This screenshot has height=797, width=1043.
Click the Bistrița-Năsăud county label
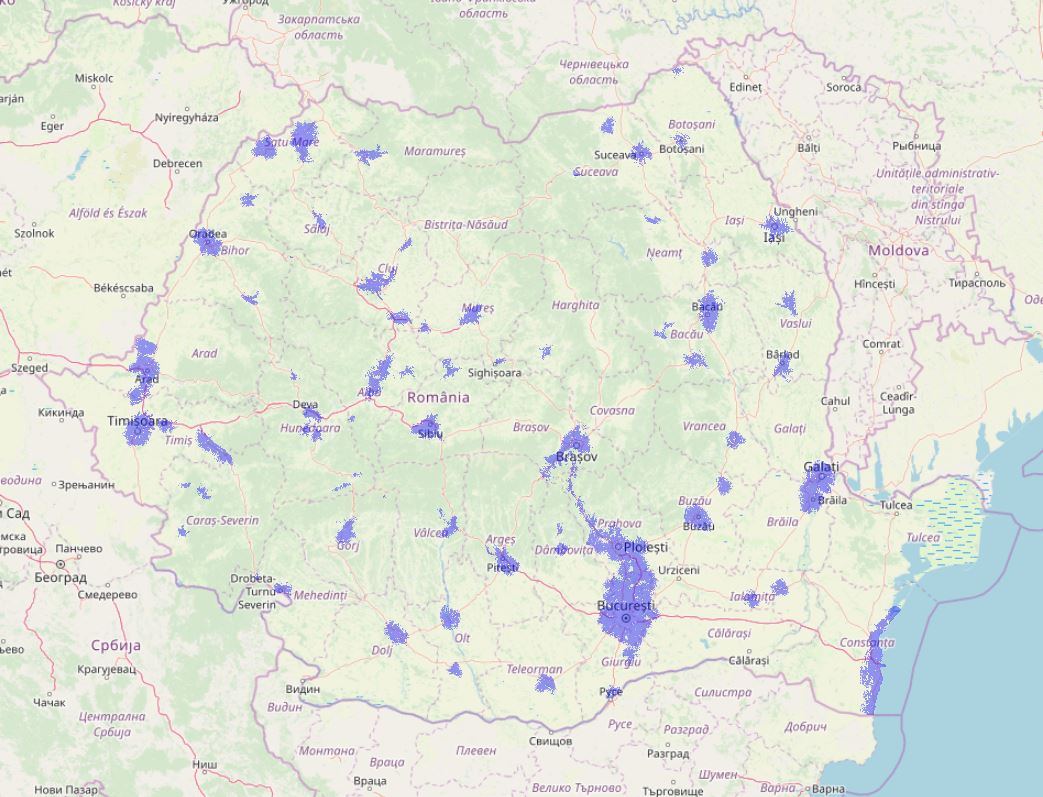click(x=466, y=225)
